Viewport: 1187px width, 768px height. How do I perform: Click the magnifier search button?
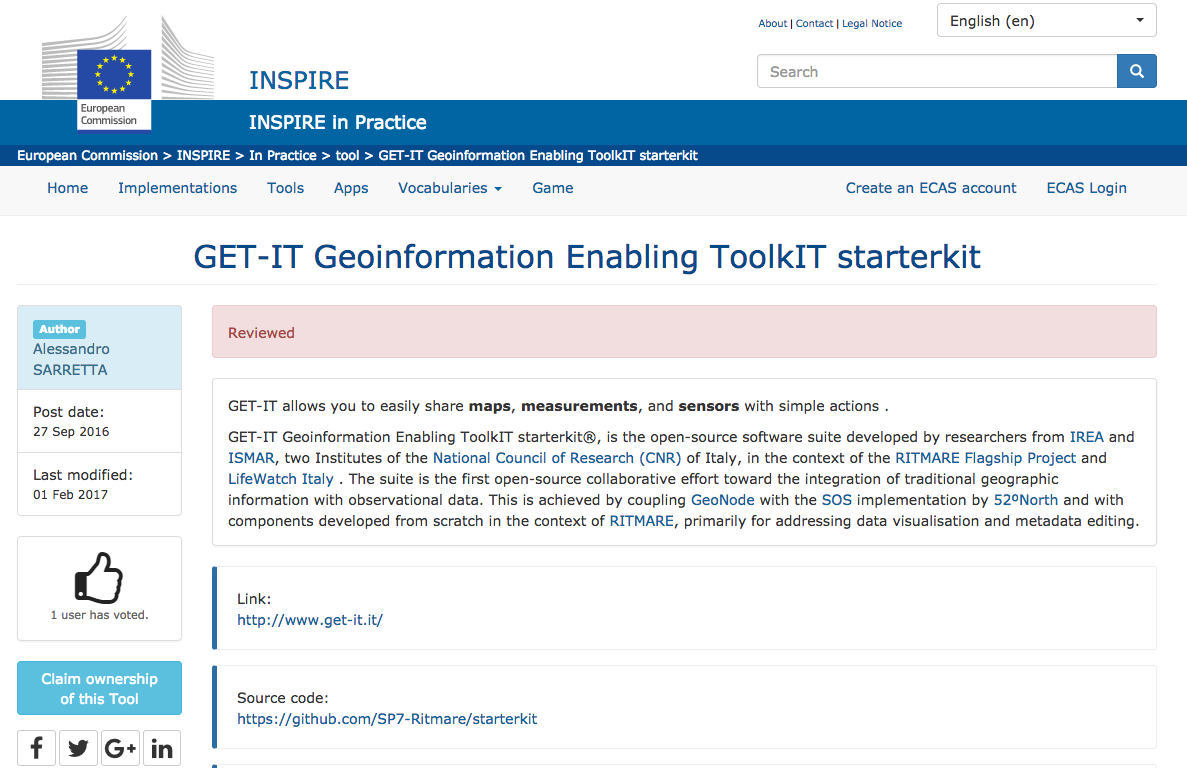click(1136, 72)
